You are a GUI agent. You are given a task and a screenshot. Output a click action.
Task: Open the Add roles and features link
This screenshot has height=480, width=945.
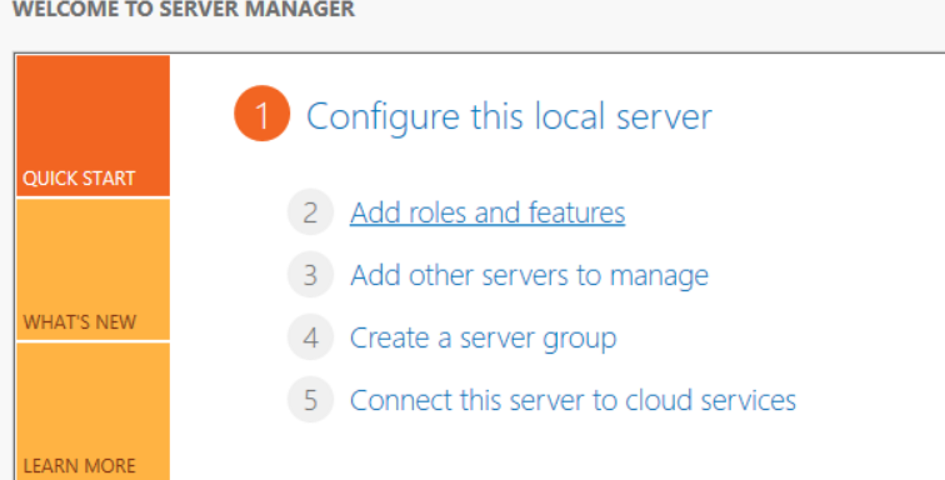point(487,213)
